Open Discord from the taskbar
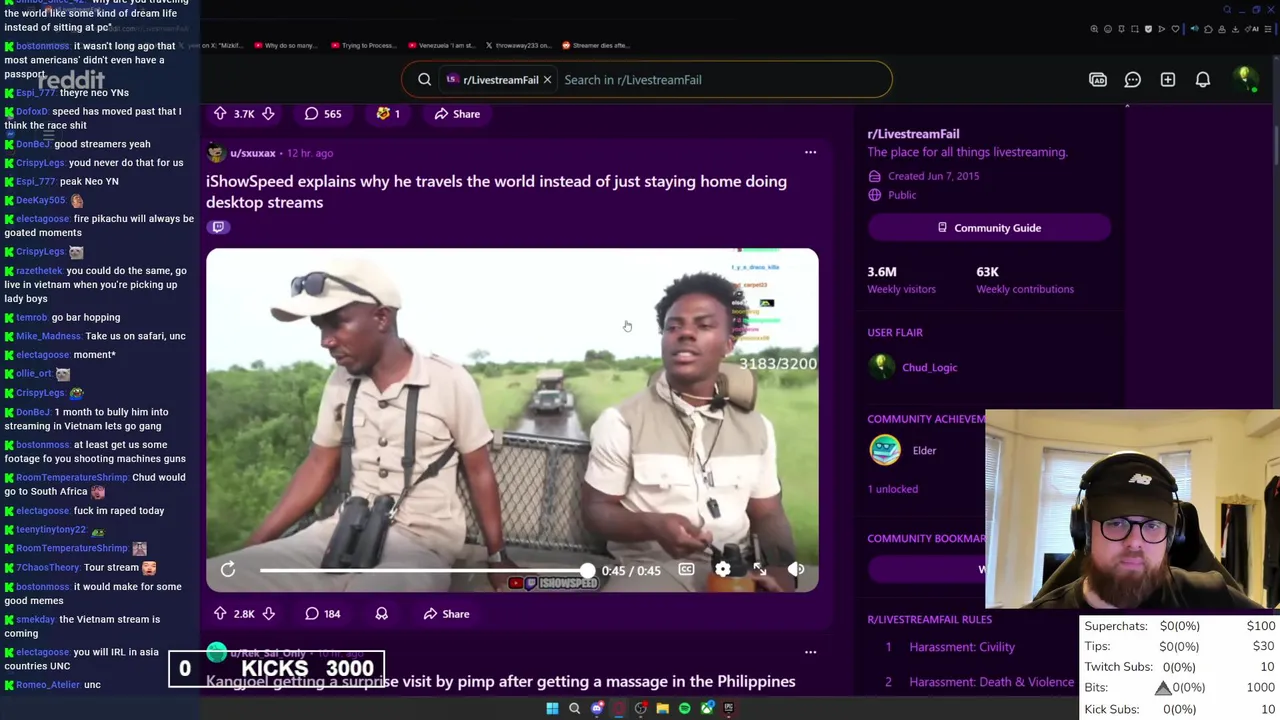The height and width of the screenshot is (720, 1280). pyautogui.click(x=597, y=708)
